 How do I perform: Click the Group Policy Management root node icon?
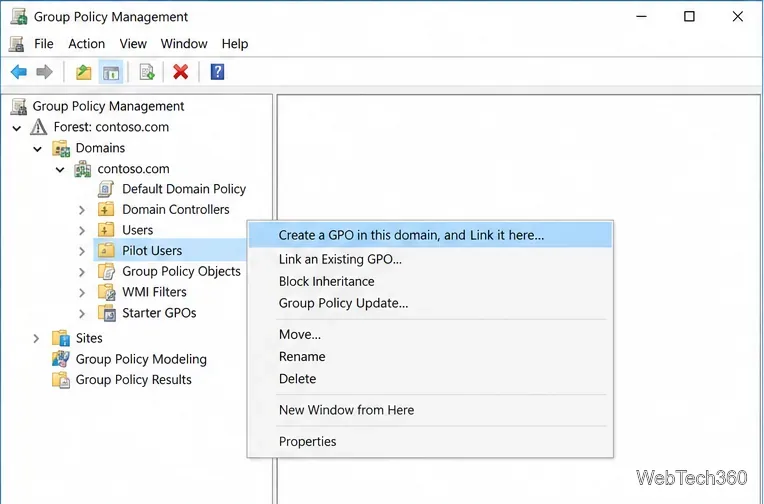tap(19, 106)
